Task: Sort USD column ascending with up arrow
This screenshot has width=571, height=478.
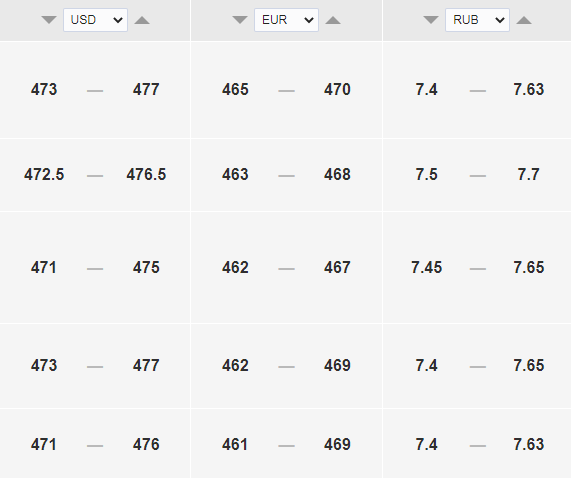Action: [x=142, y=20]
